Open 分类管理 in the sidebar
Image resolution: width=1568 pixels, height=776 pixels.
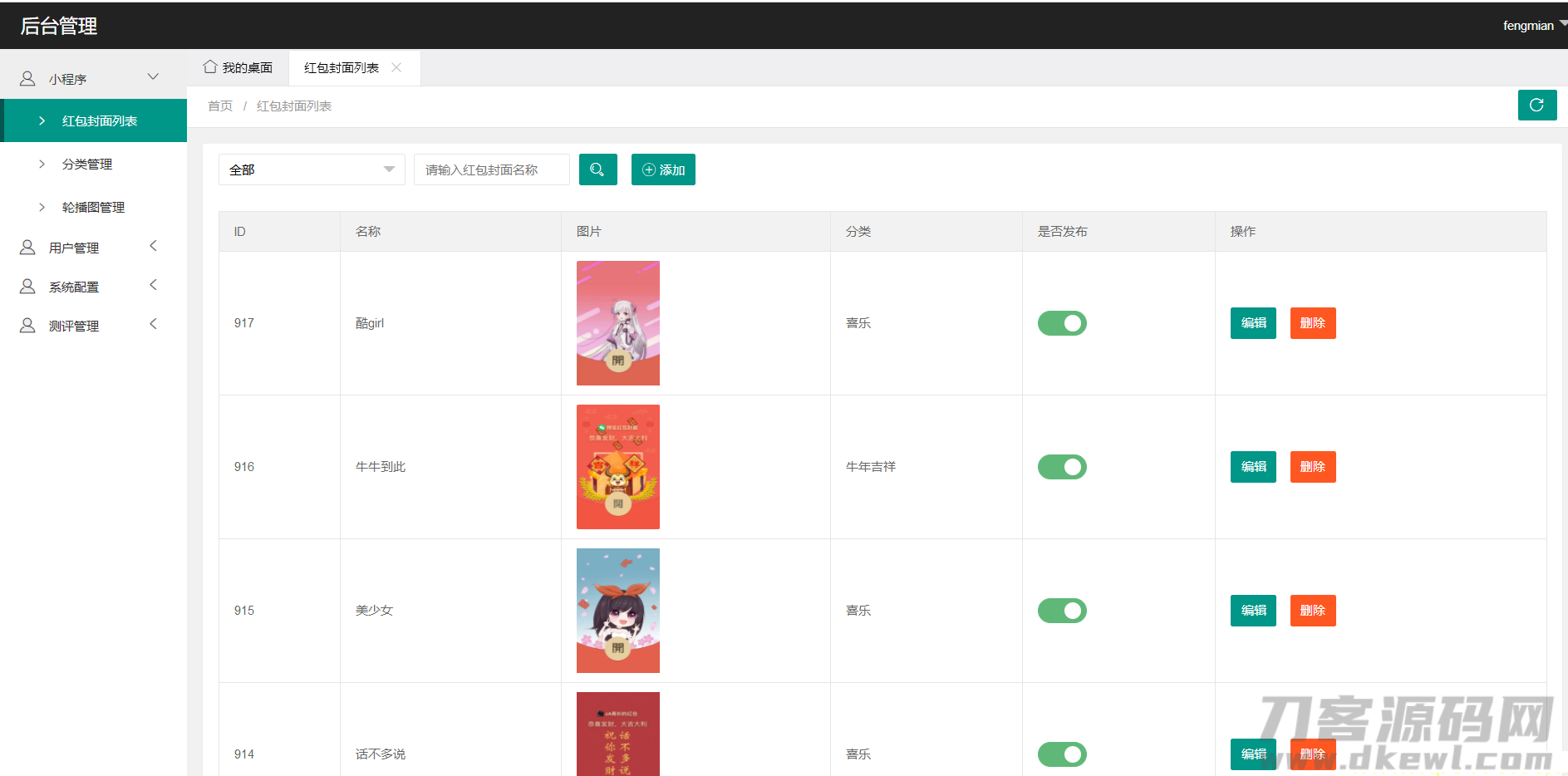87,165
